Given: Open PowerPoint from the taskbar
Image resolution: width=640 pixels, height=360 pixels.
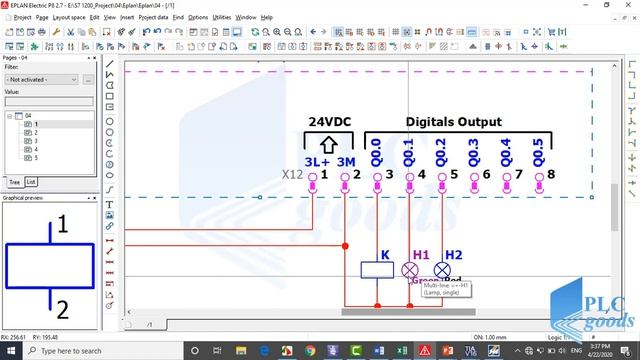Looking at the screenshot, I should (448, 351).
